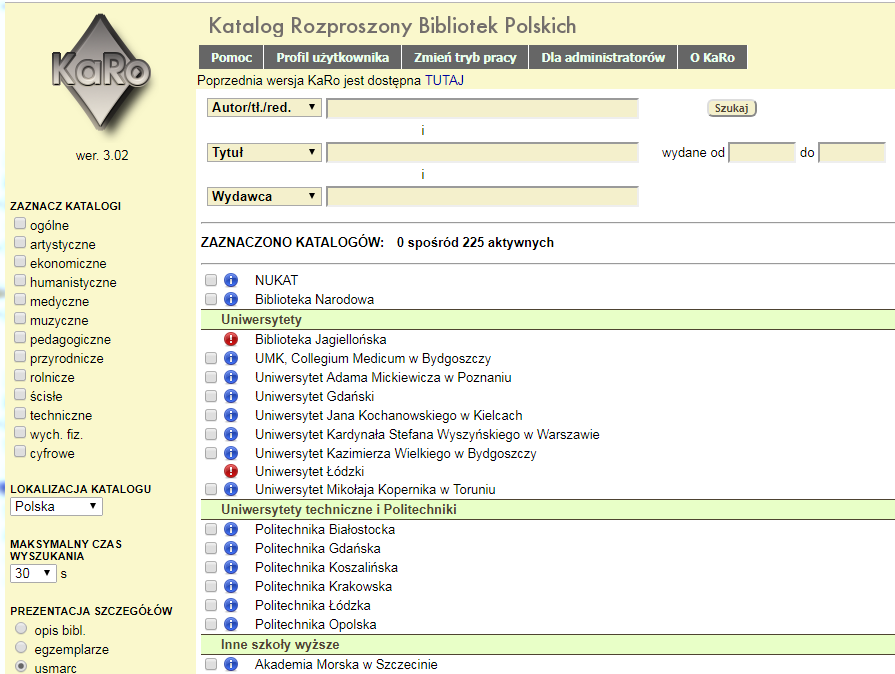Click the 'Uniwersytety techniczne i Politechniki' heading
Screen dimensions: 895x674
coord(339,510)
